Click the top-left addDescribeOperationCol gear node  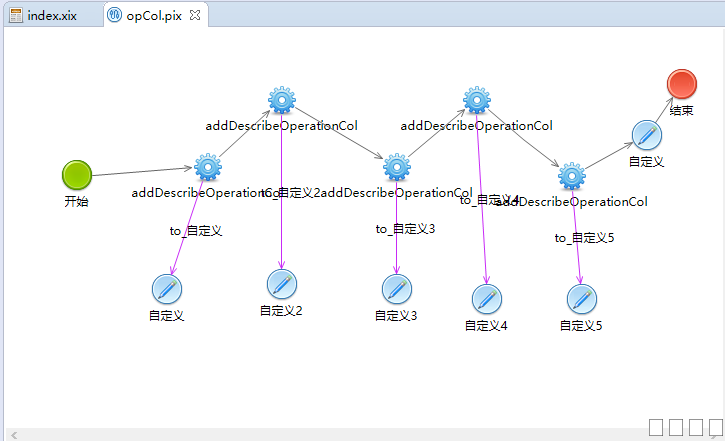(282, 100)
